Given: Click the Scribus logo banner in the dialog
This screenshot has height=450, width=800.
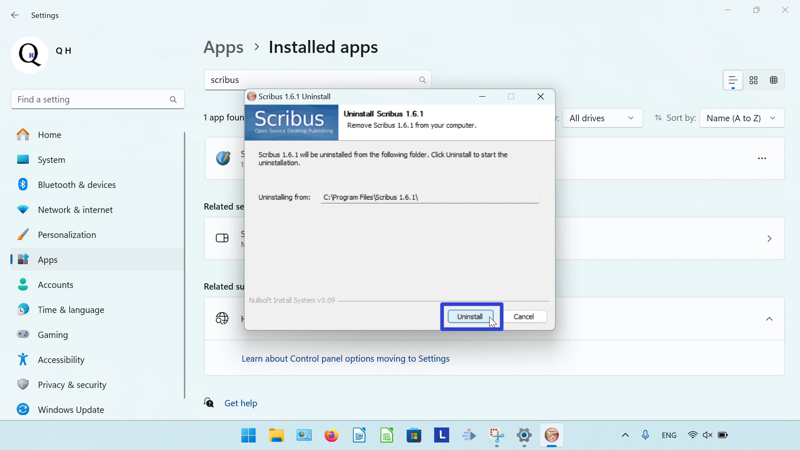Looking at the screenshot, I should (x=291, y=122).
